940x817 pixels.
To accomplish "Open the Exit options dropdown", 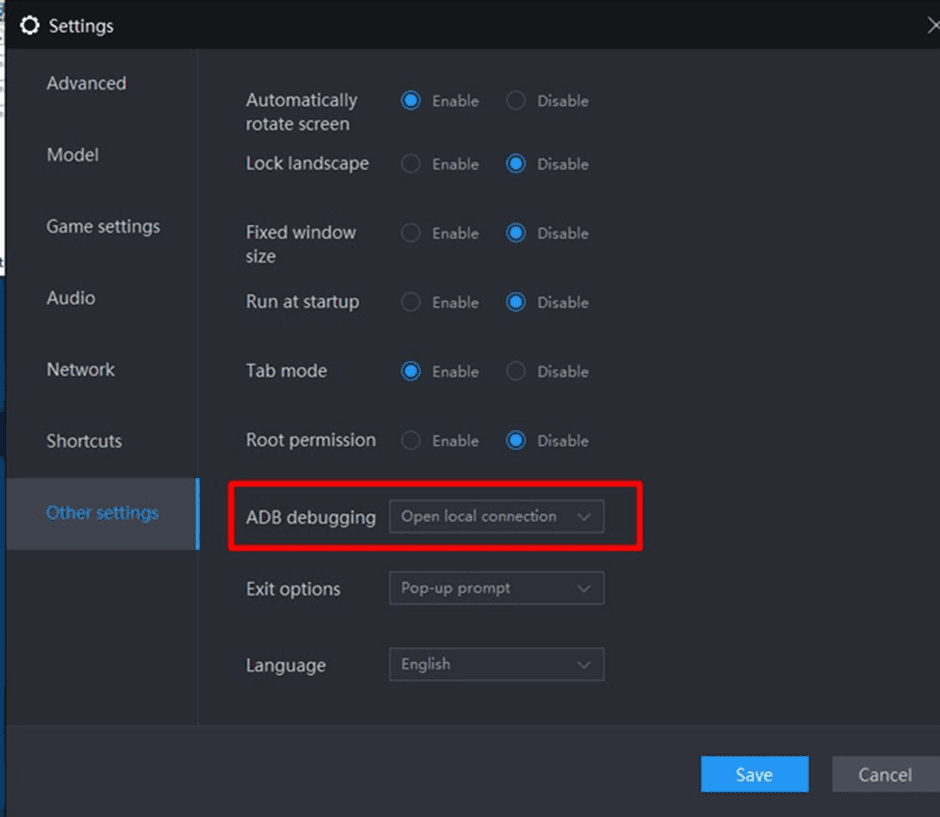I will (496, 589).
